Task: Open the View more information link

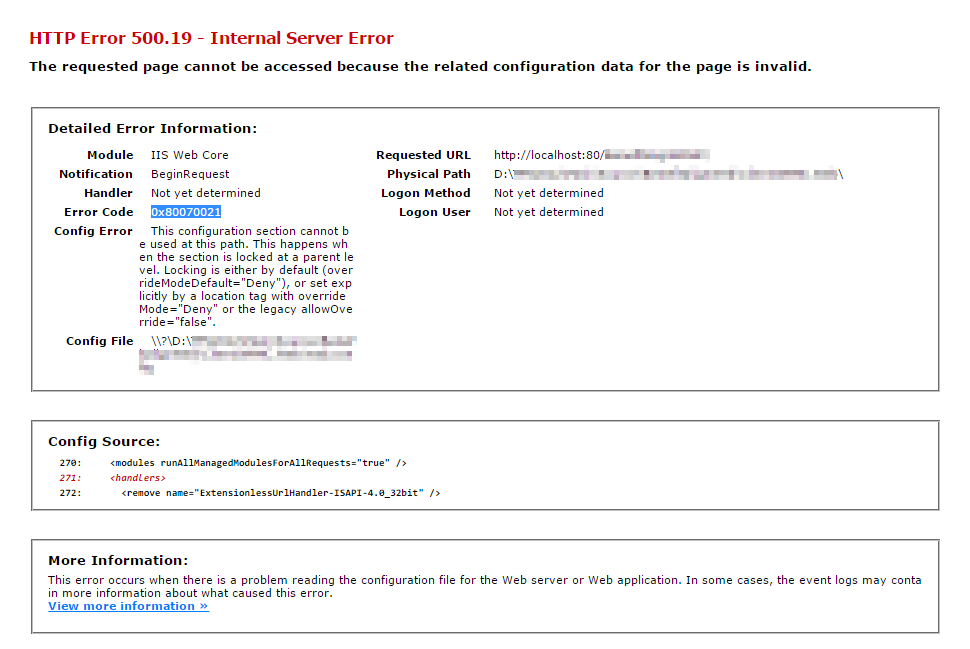Action: [x=128, y=606]
